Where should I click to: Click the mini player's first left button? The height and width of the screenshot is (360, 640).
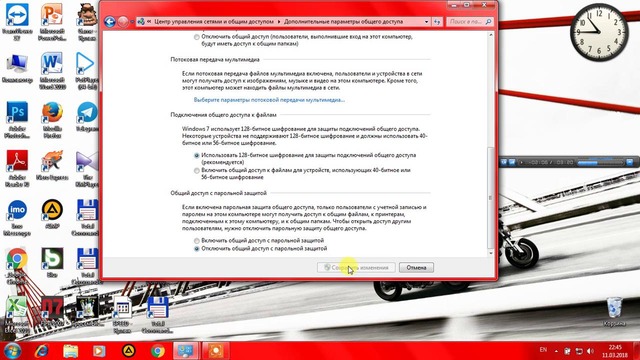pyautogui.click(x=504, y=162)
